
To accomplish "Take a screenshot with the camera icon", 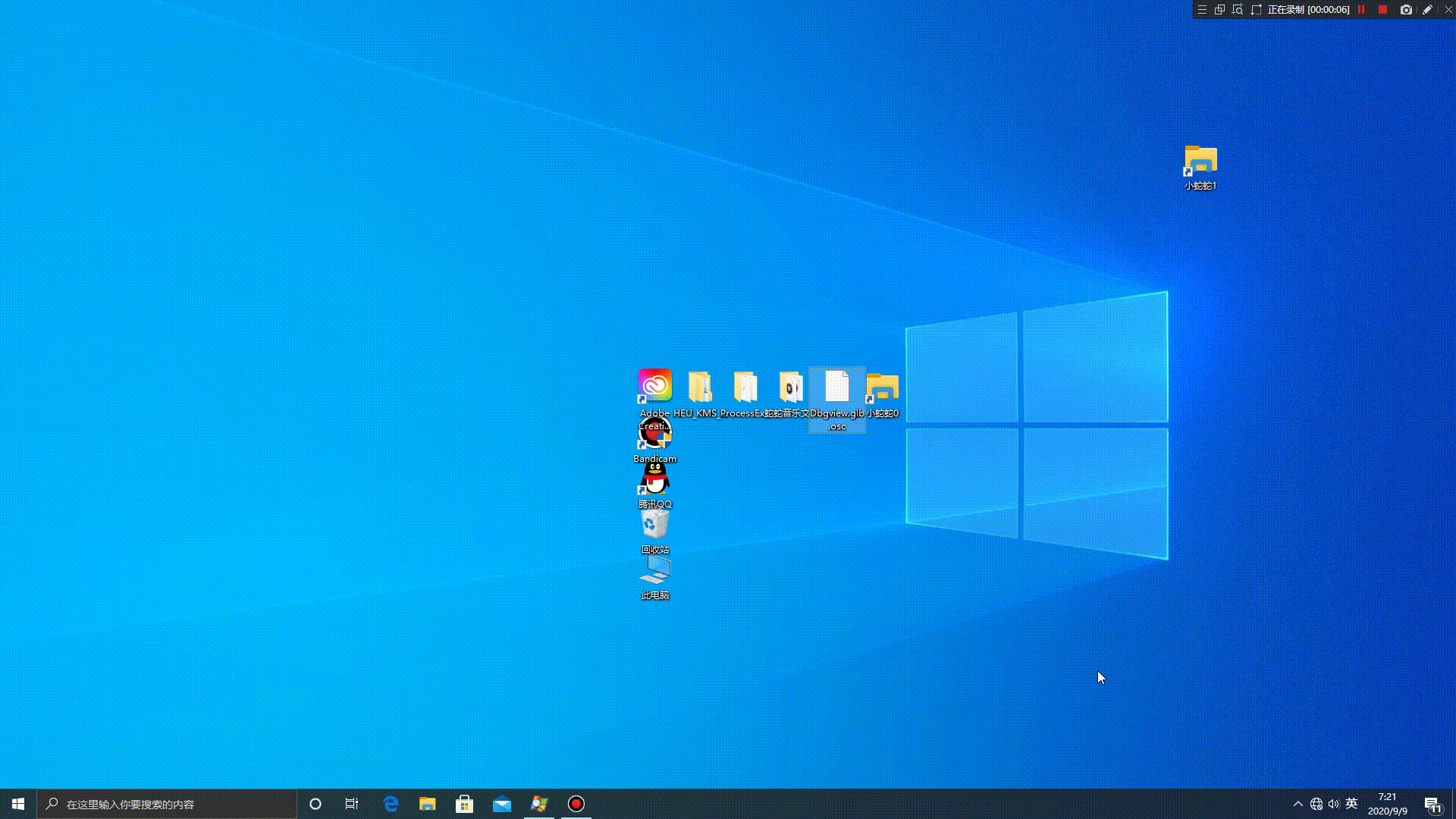I will click(x=1406, y=10).
